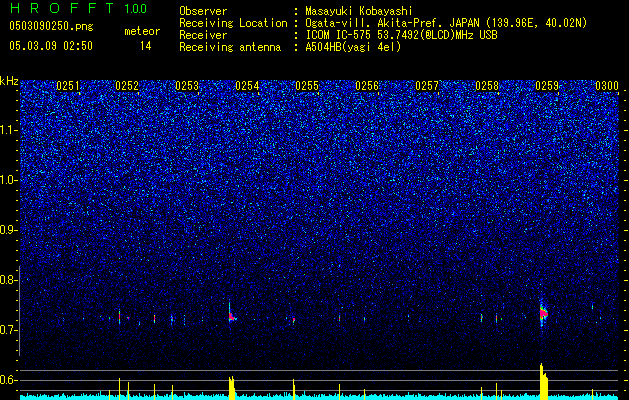Image resolution: width=629 pixels, height=400 pixels.
Task: Click the yellow intensity peak before 0254
Action: (231, 388)
